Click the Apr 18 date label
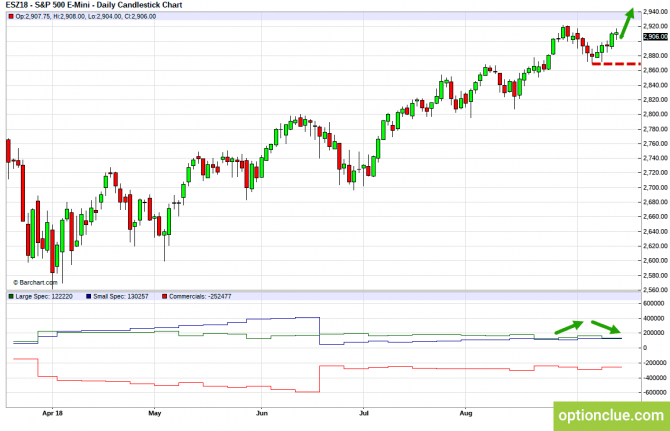The image size is (670, 431). [x=53, y=413]
